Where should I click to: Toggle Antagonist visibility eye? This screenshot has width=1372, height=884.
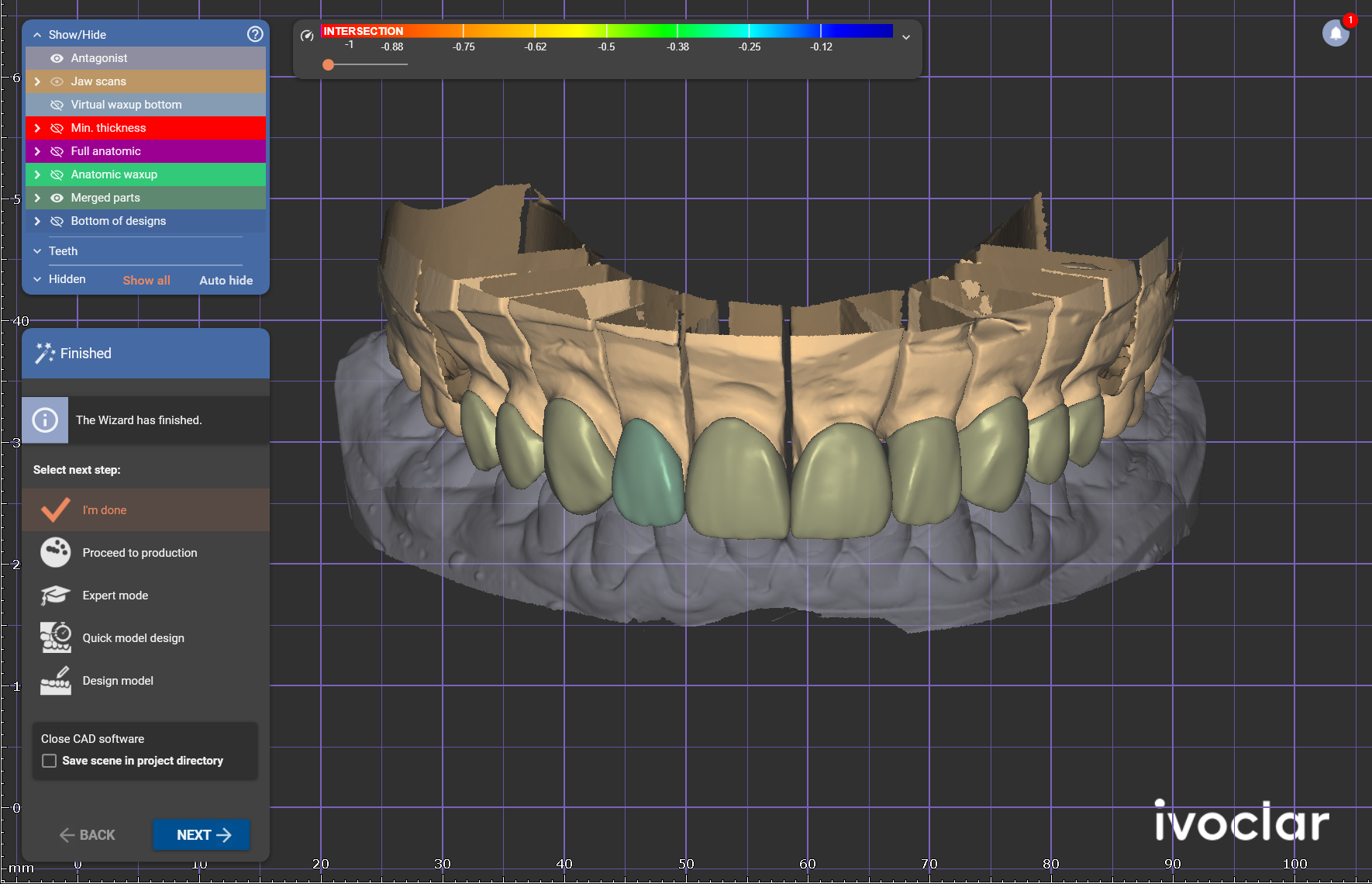pyautogui.click(x=57, y=58)
